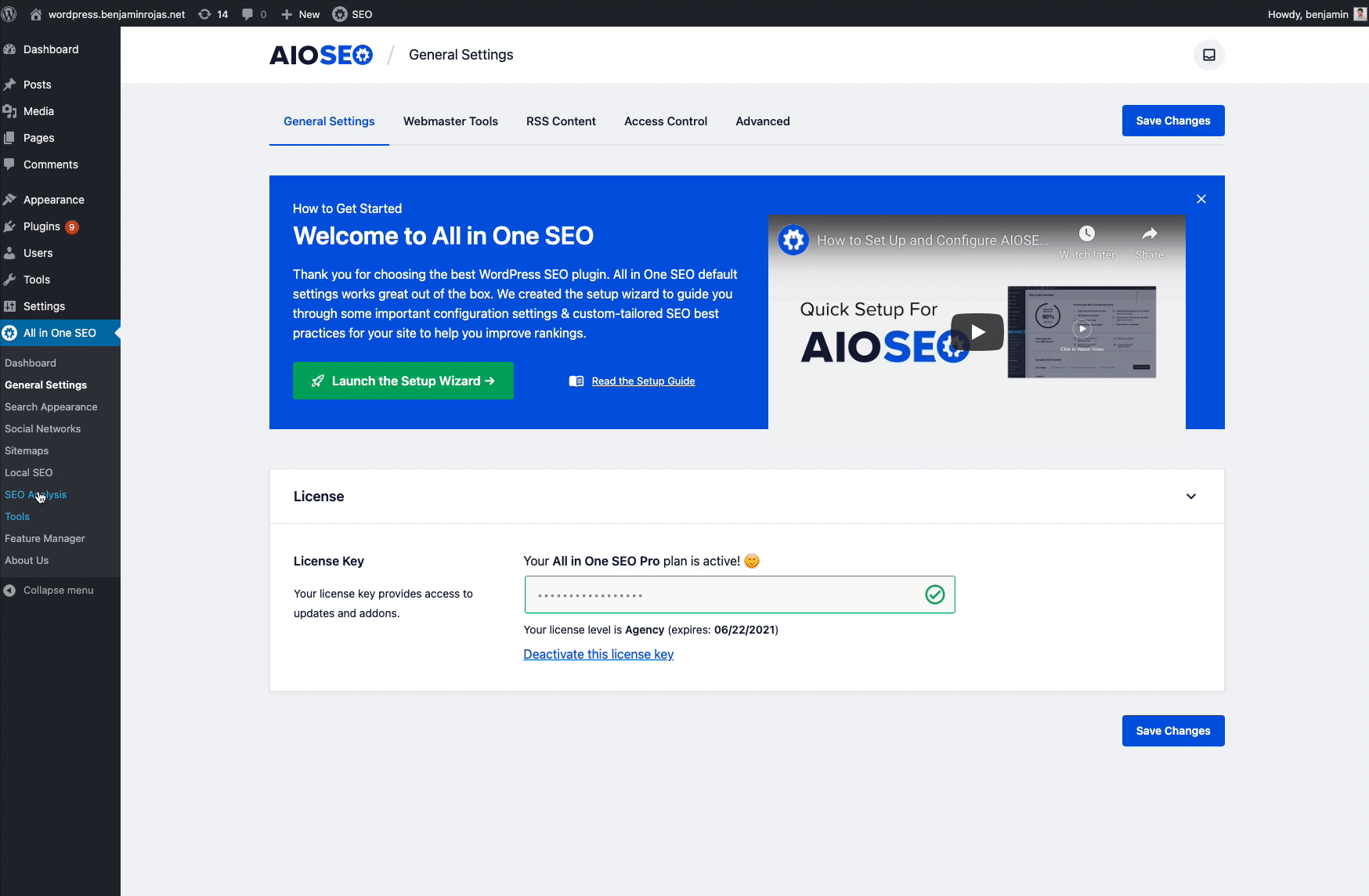Open the Read the Setup Guide link
The width and height of the screenshot is (1369, 896).
click(x=642, y=381)
